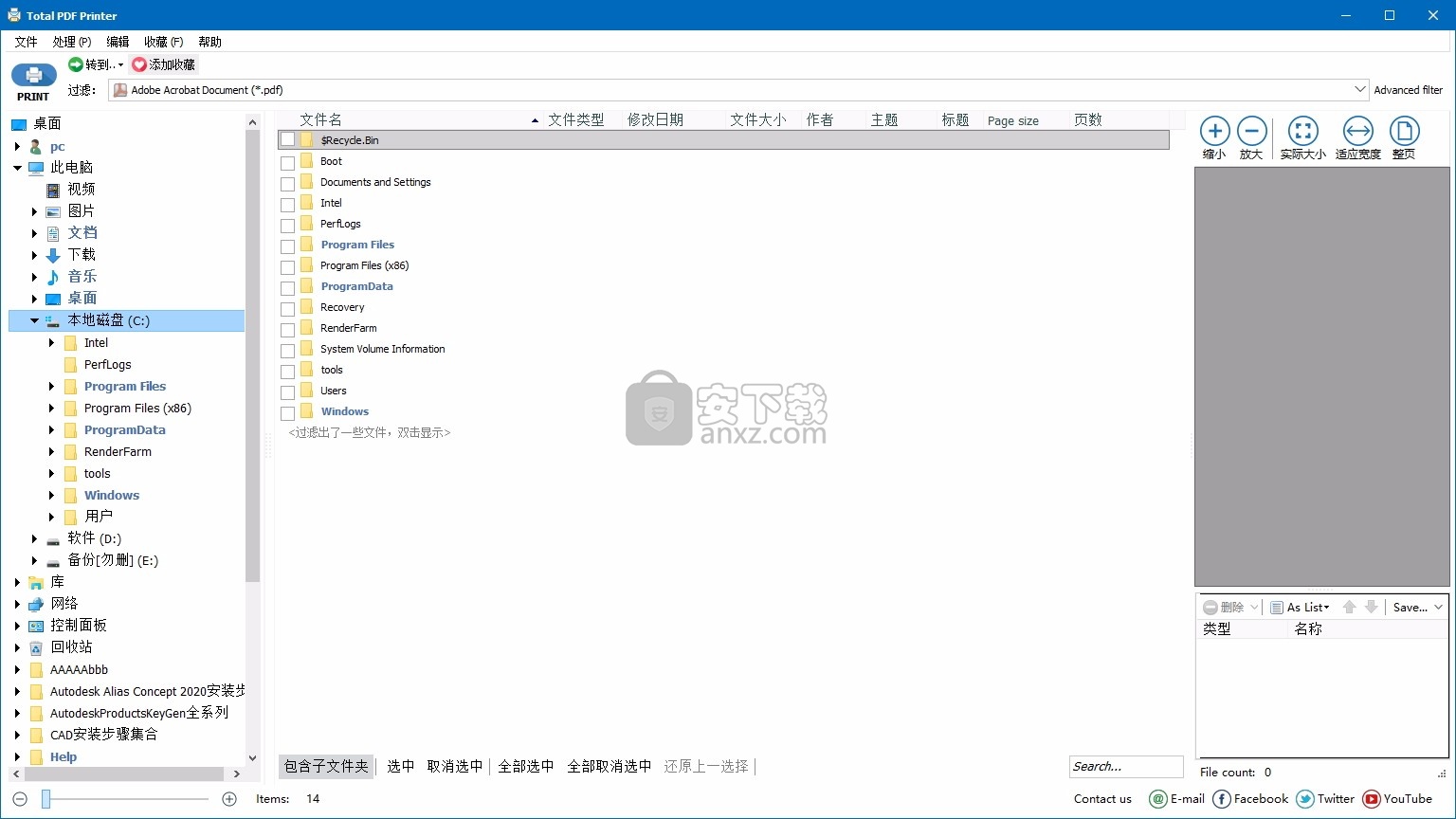Select the 库 libraries icon
This screenshot has width=1456, height=819.
(x=36, y=582)
